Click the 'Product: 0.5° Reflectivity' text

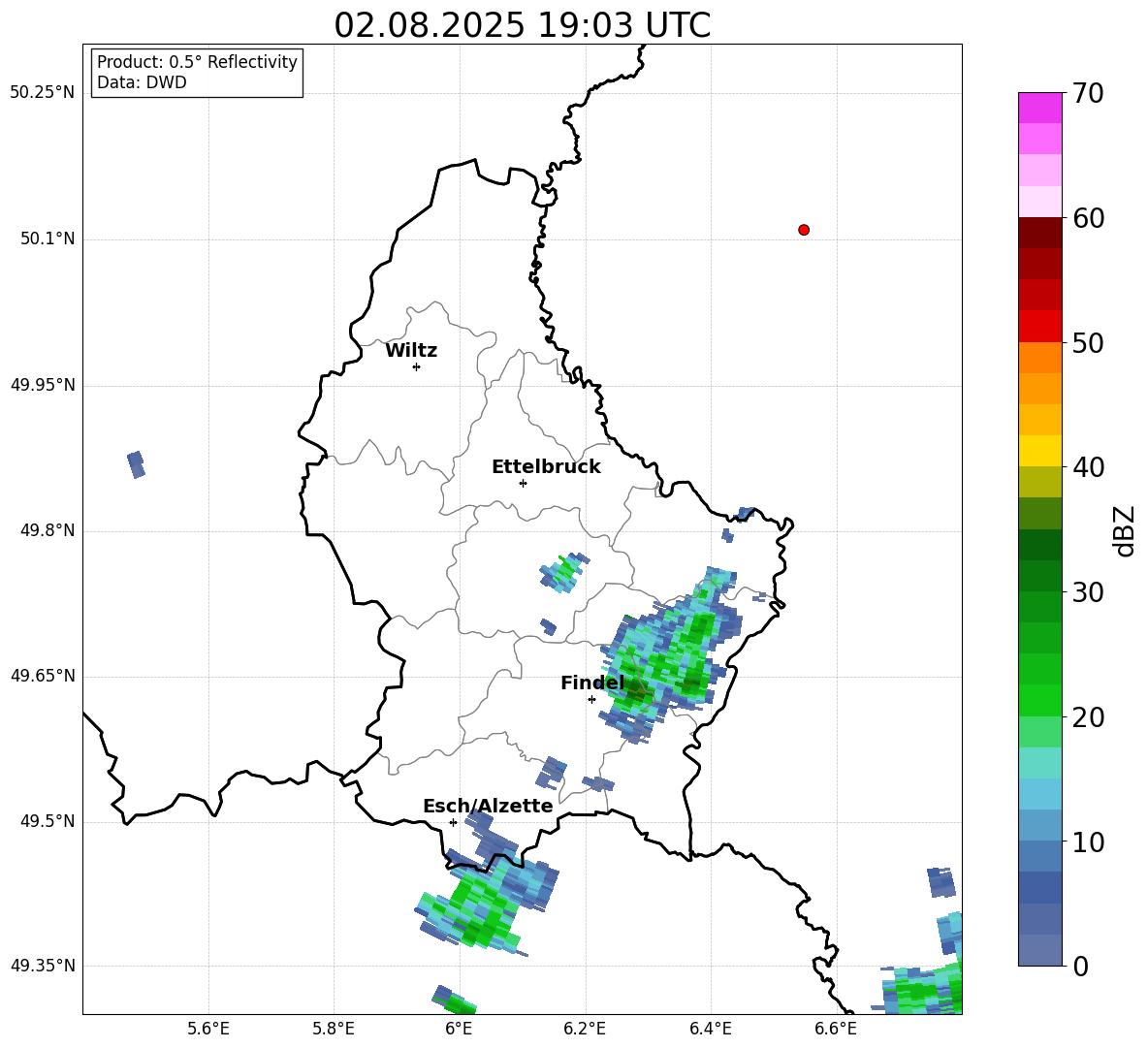pyautogui.click(x=197, y=62)
